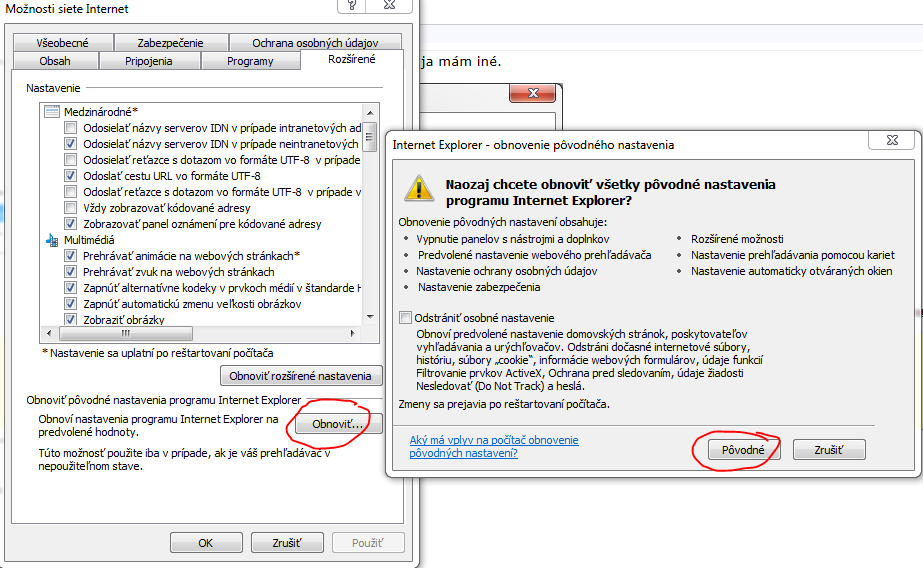The image size is (923, 568).
Task: Open the Všeobecné tab
Action: click(62, 42)
